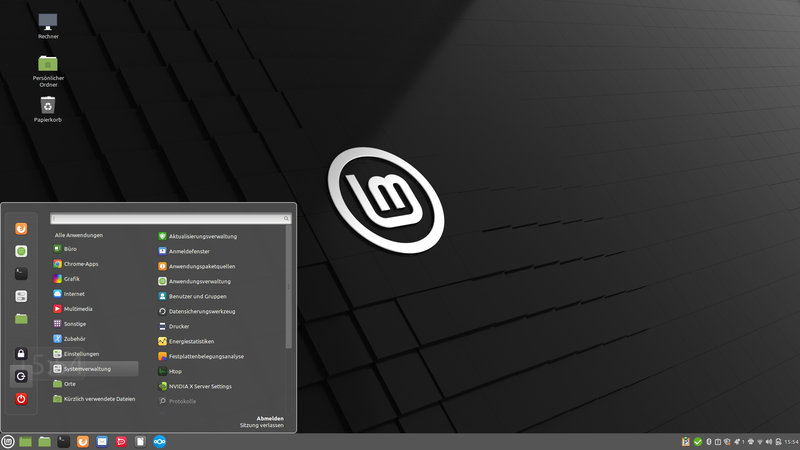Screen dimensions: 800x450
Task: Click the log out icon in sidebar
Action: 21,377
